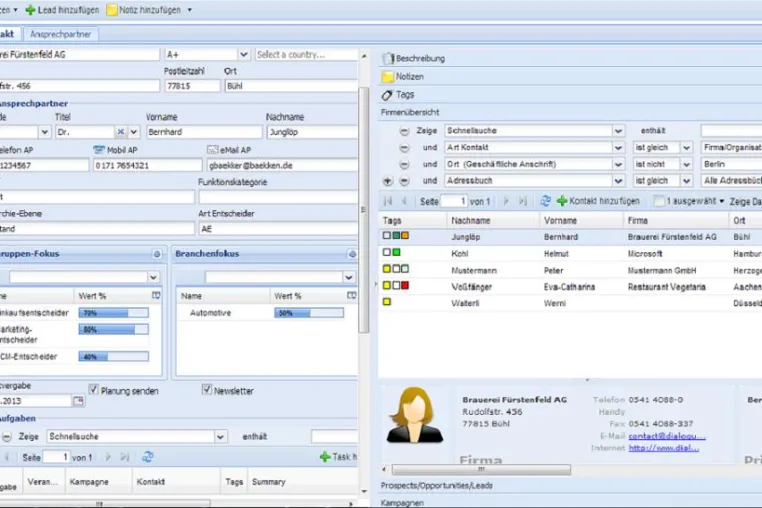Uncheck the Newsletter checkbox

point(207,389)
